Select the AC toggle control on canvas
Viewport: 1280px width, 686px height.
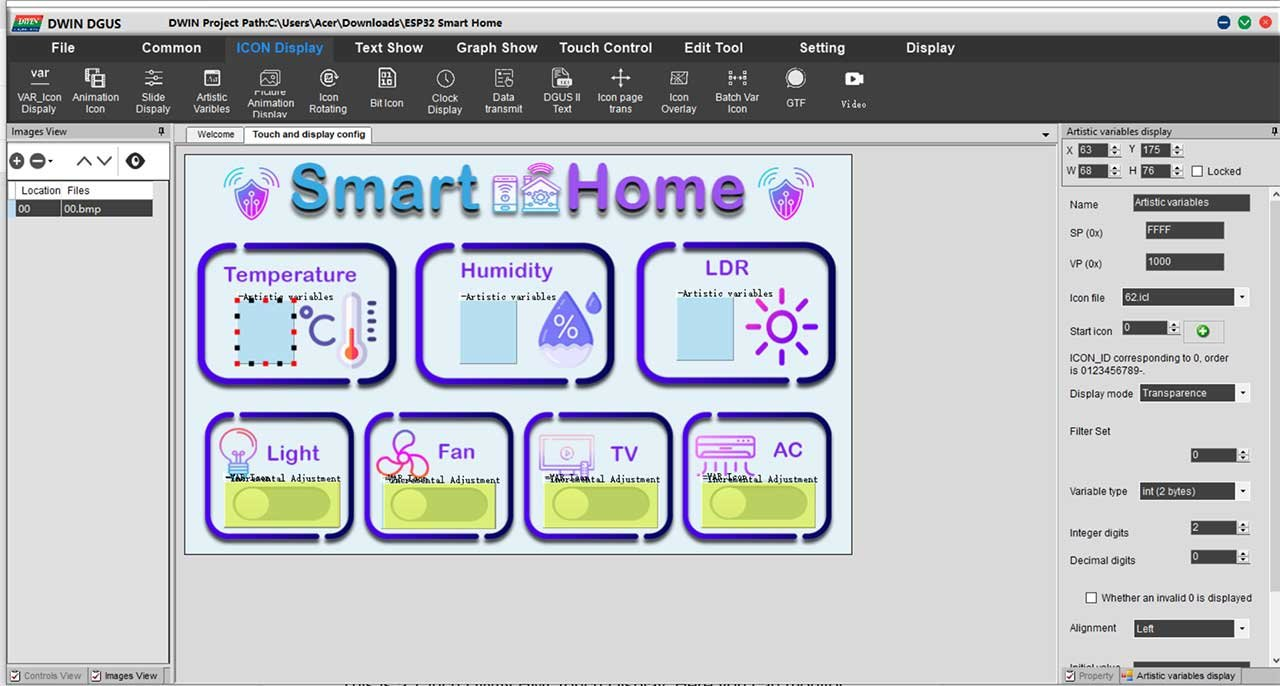click(x=759, y=506)
